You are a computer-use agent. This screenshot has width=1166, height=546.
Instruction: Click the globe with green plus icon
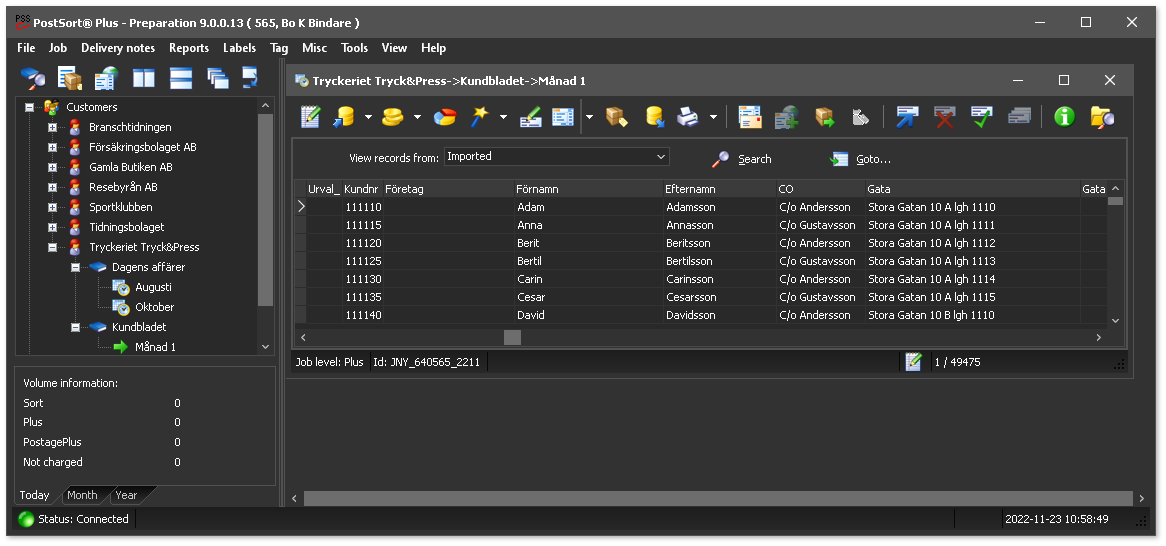click(787, 117)
